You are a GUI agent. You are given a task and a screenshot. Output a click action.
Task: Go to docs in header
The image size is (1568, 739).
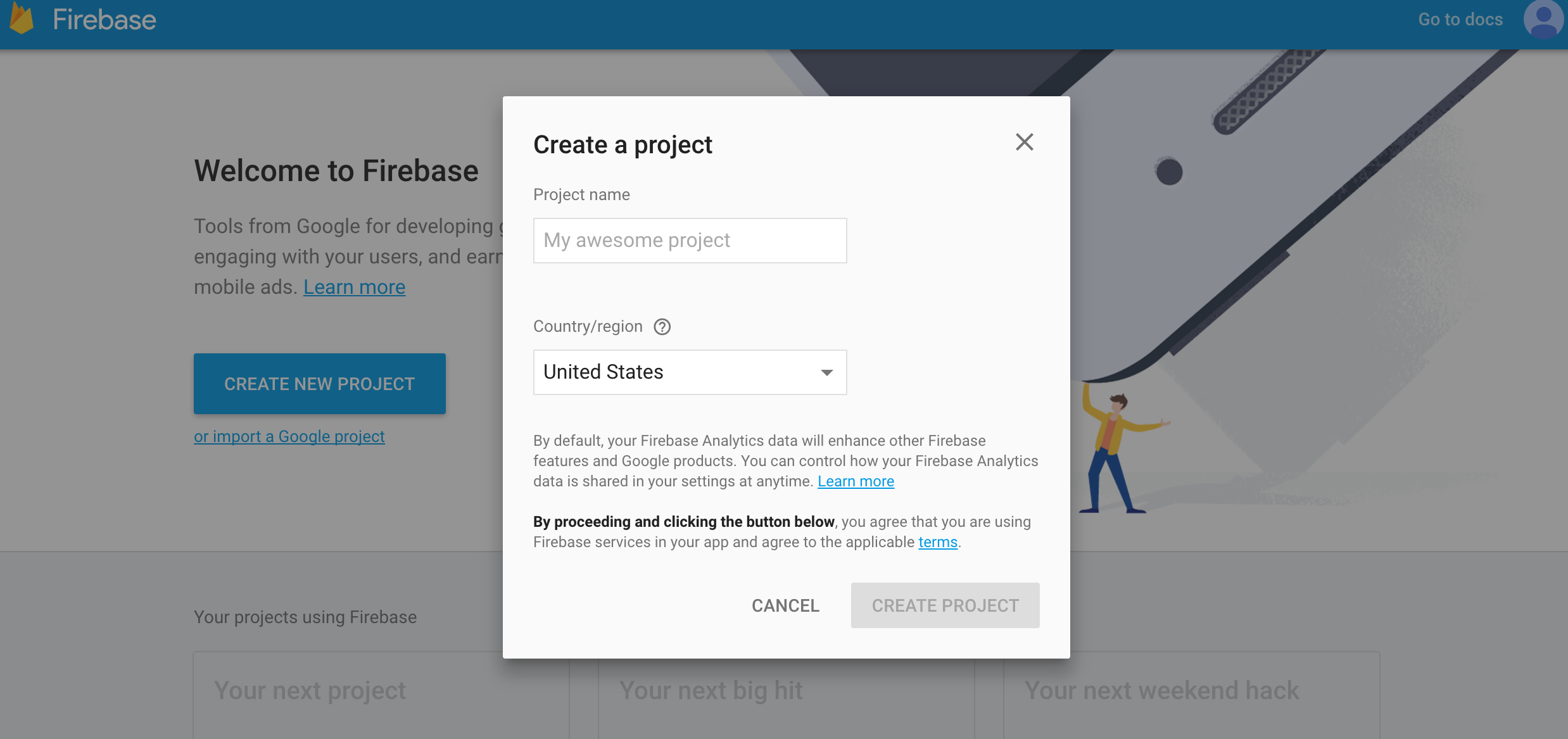tap(1460, 20)
